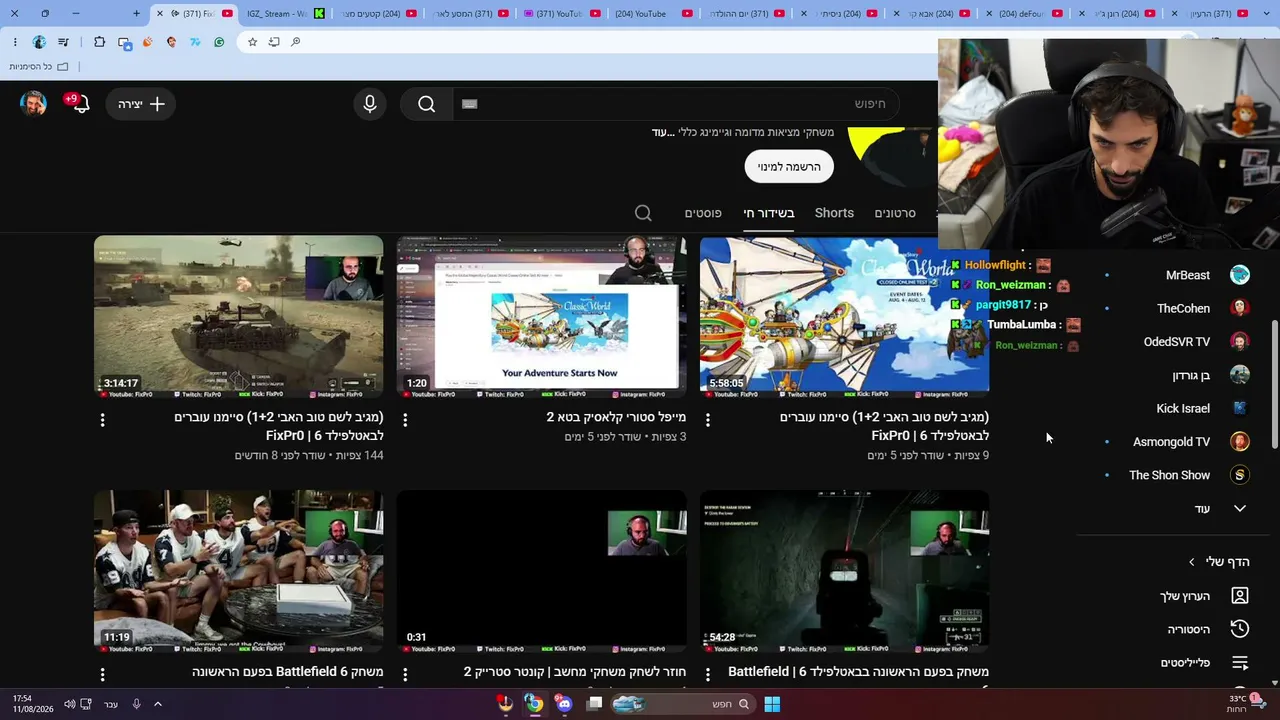1280x720 pixels.
Task: Open כל הסימניות bookmarks folder
Action: click(39, 66)
